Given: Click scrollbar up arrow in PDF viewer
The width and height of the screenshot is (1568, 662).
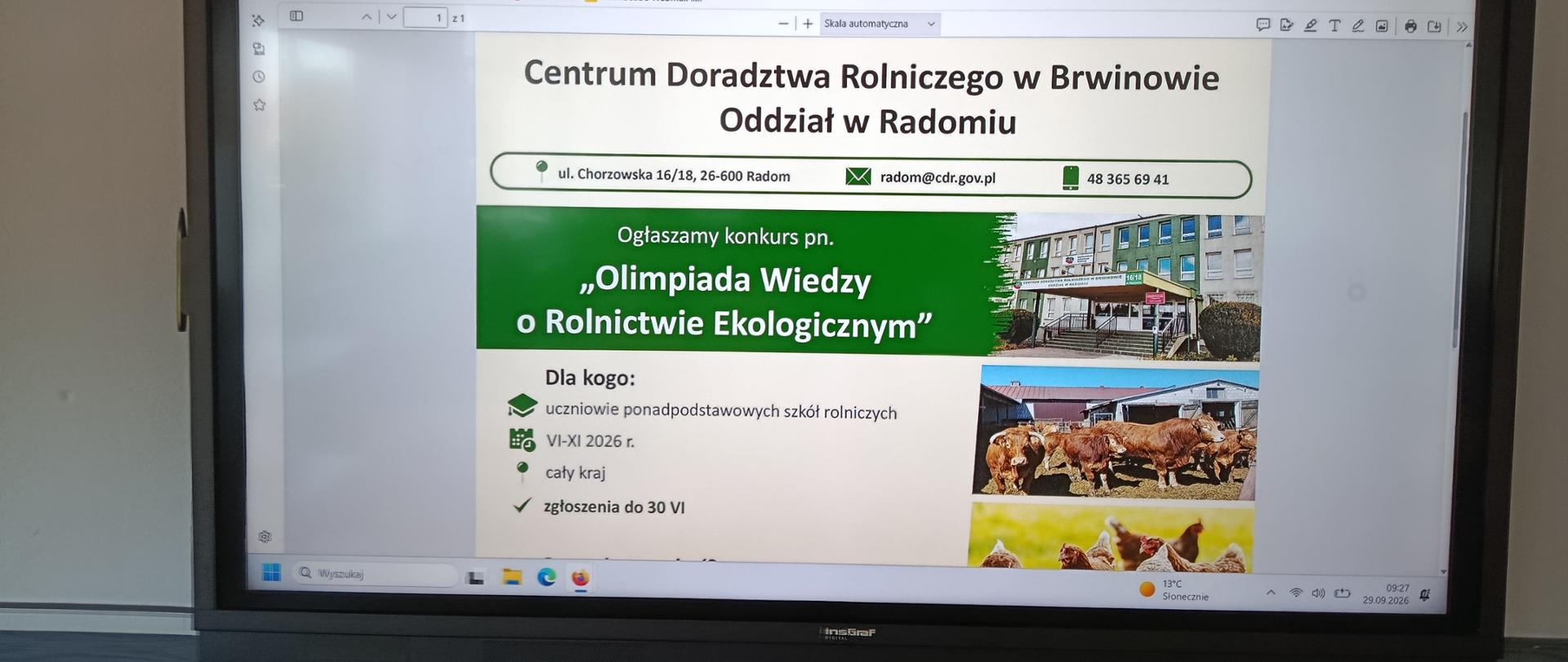Looking at the screenshot, I should click(x=1469, y=45).
